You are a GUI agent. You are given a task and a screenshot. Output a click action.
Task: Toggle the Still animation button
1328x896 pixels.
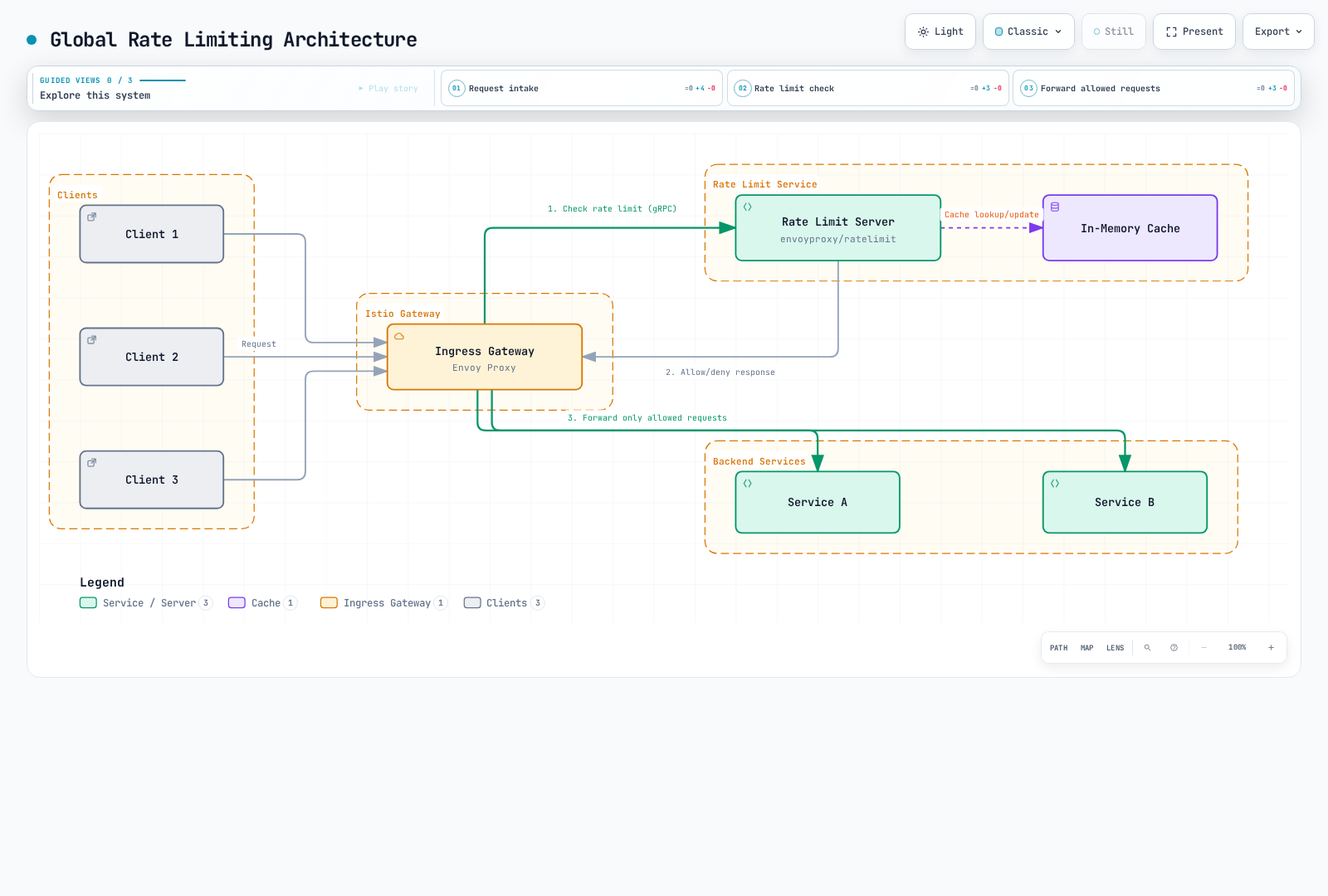[1114, 32]
